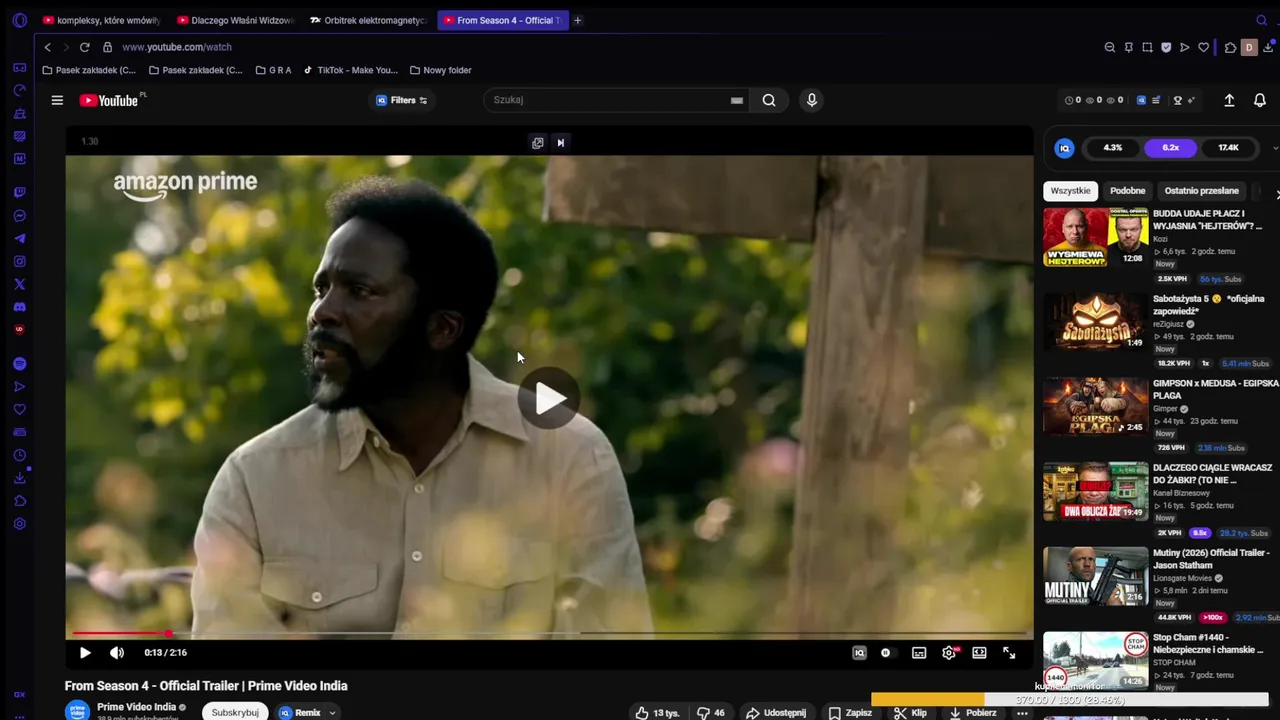This screenshot has height=720, width=1280.
Task: Seek on the video progress bar
Action: coord(549,633)
